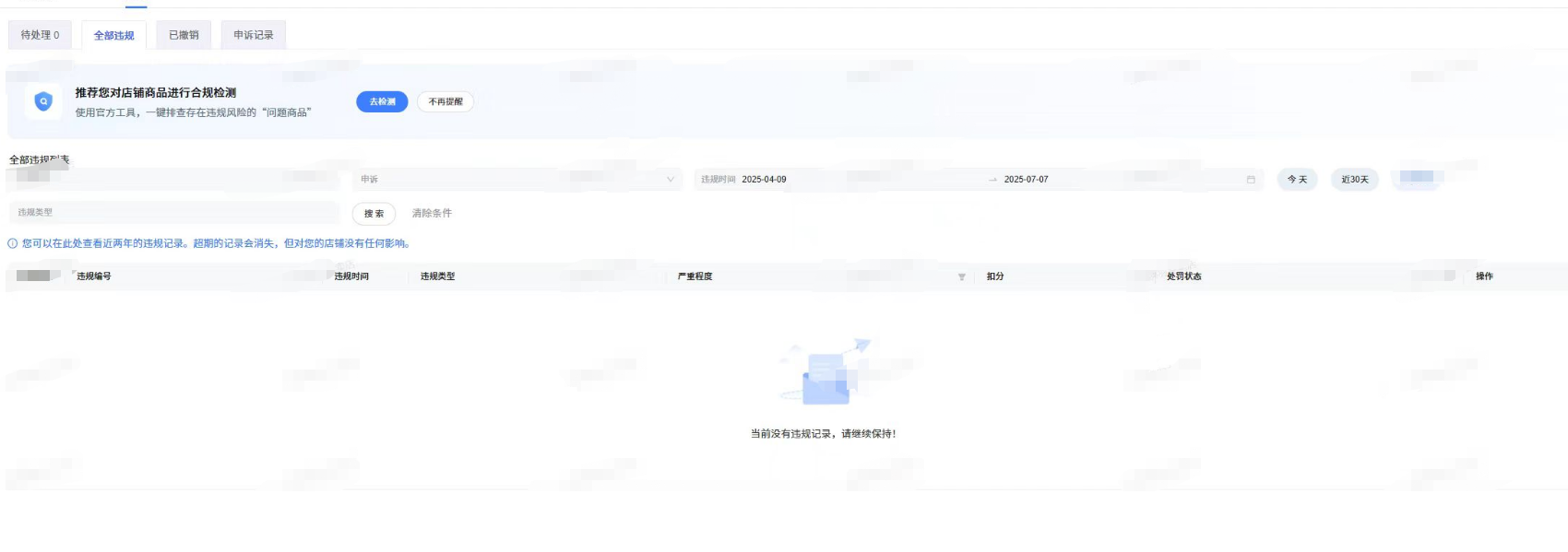This screenshot has width=1568, height=552.
Task: Click the 当前没有违规记录 message text
Action: click(x=823, y=433)
